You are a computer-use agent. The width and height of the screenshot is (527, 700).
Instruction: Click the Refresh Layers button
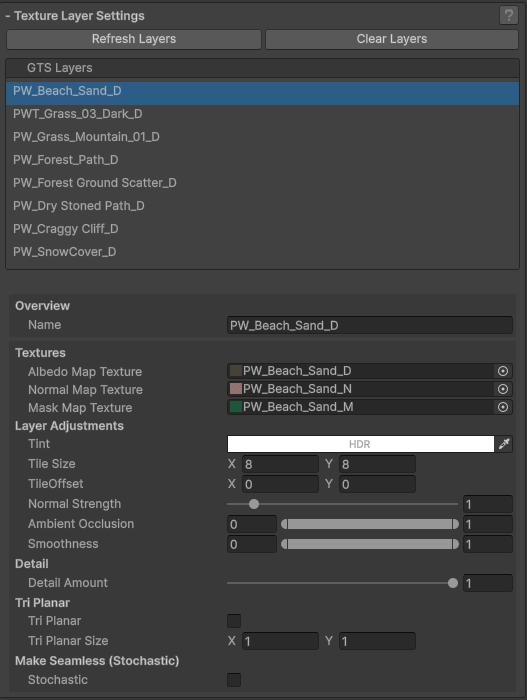(134, 39)
